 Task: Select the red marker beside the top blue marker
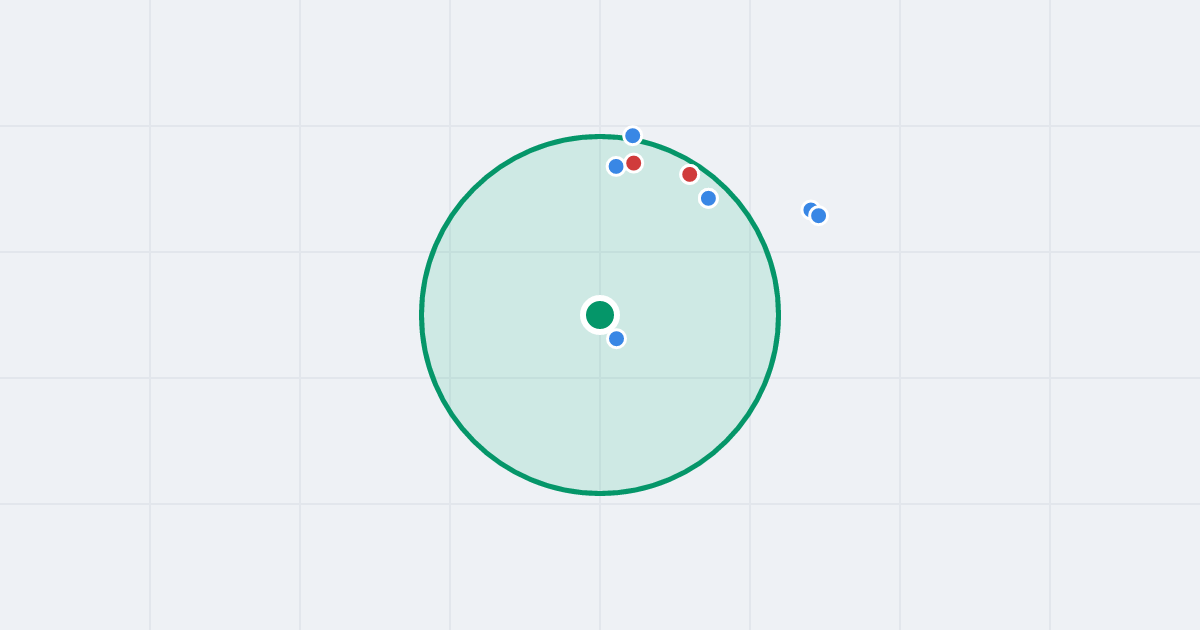(634, 163)
